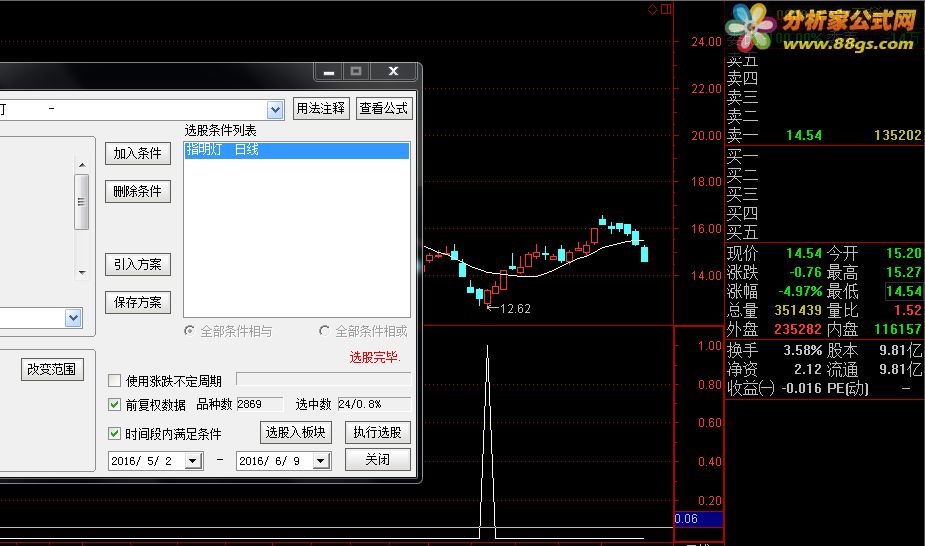
Task: Click 总量 value 351439
Action: (x=798, y=310)
